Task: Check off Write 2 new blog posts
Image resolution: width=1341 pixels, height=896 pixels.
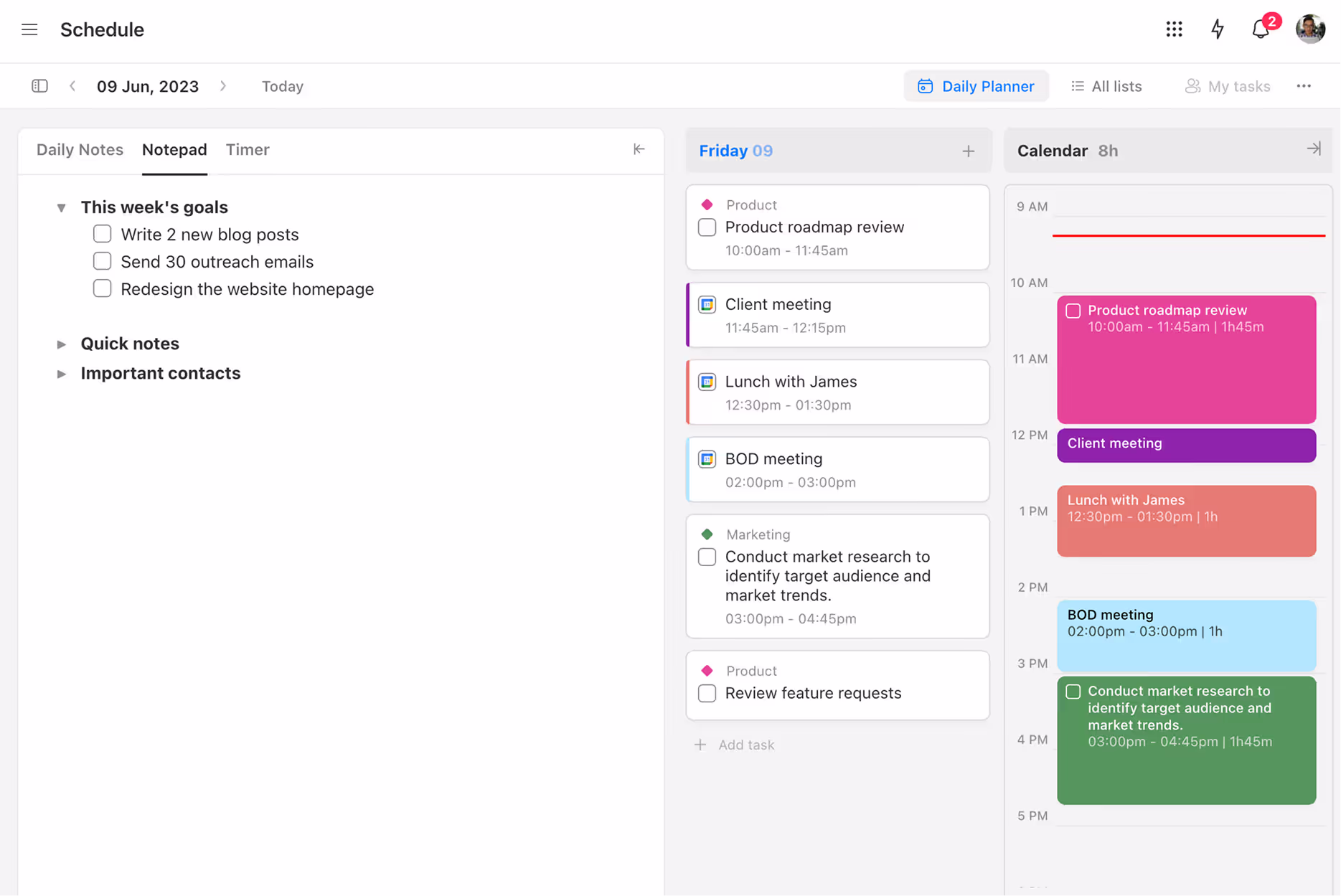Action: click(103, 234)
